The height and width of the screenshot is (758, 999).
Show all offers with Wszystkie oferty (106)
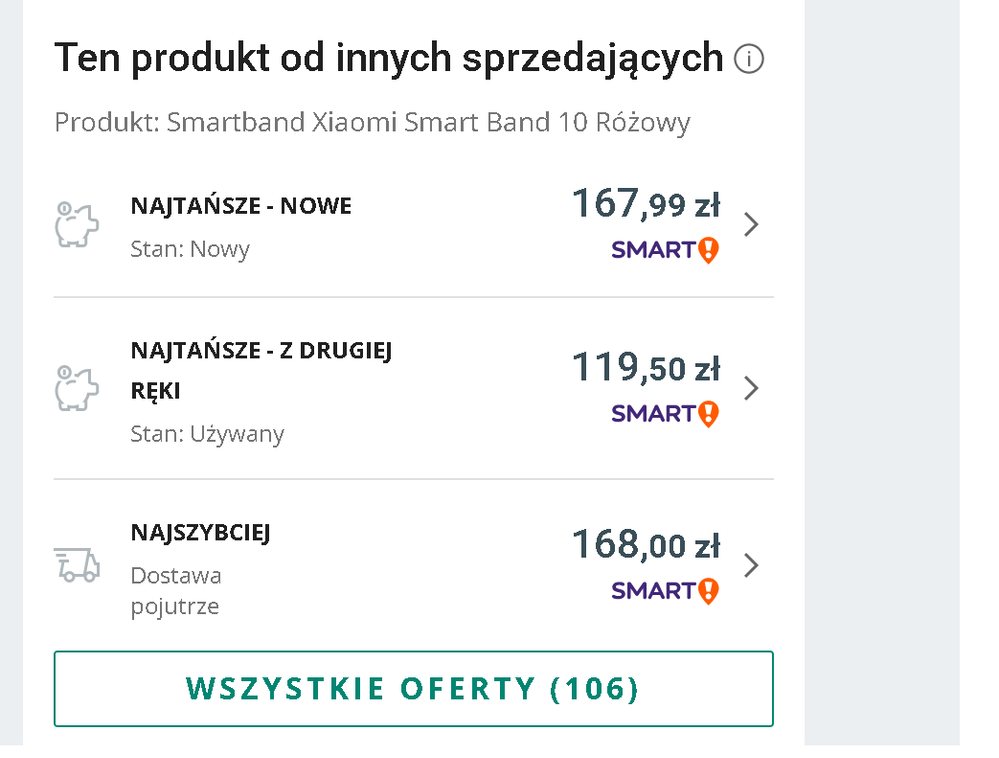[x=413, y=689]
